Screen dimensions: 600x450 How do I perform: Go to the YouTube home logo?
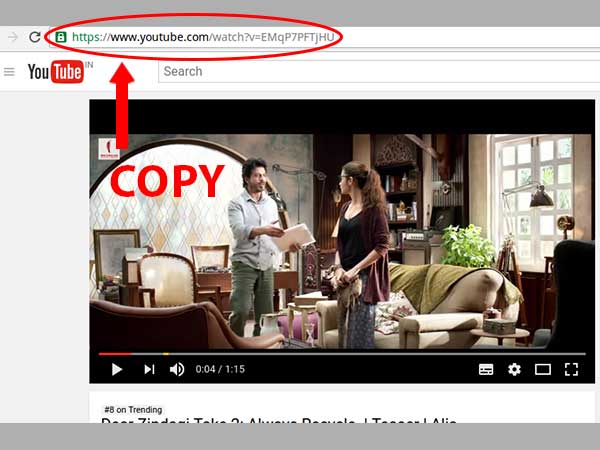pos(57,72)
